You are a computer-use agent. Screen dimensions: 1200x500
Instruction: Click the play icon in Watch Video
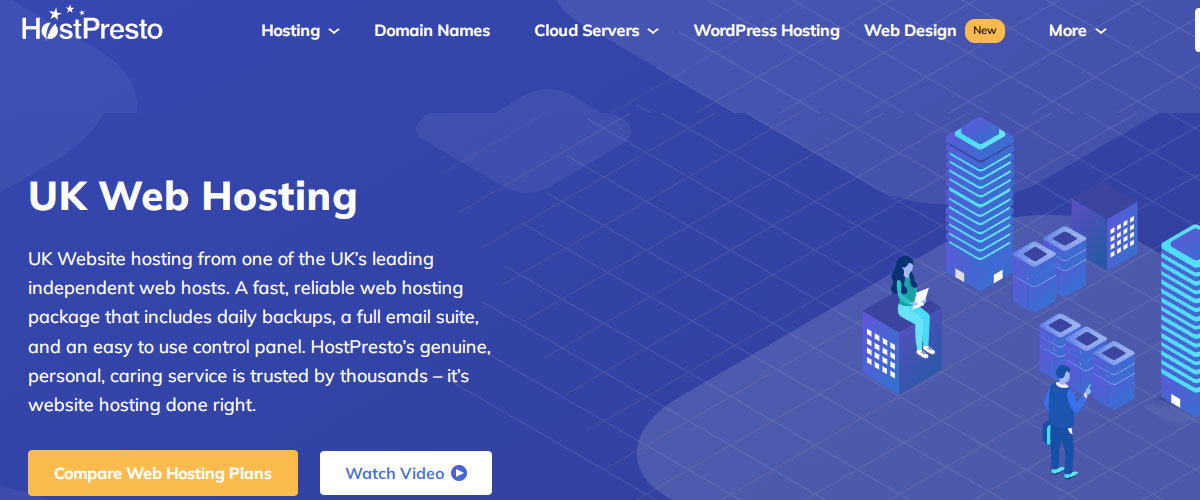coord(459,473)
